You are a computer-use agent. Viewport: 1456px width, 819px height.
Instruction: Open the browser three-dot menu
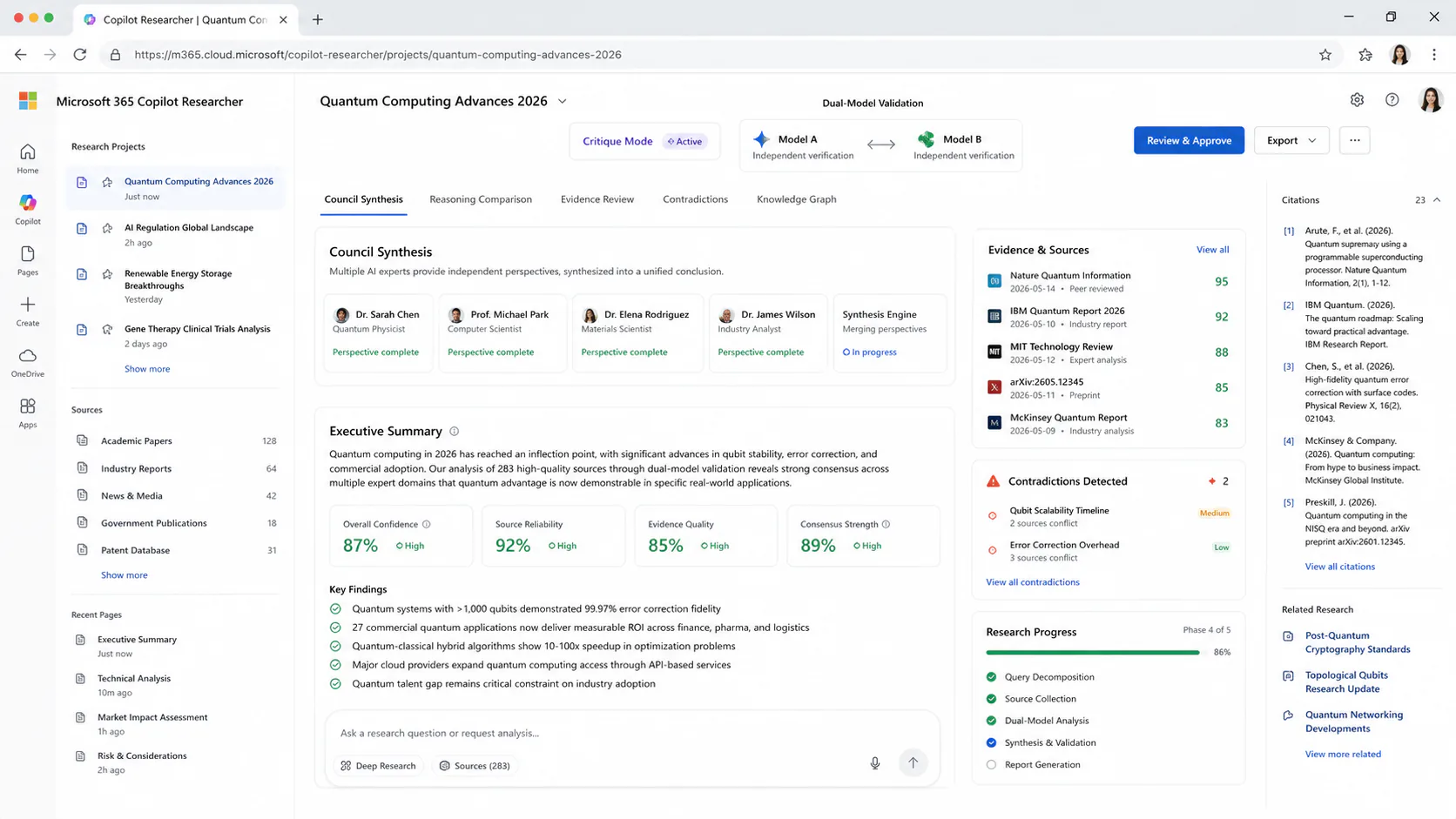click(x=1434, y=55)
